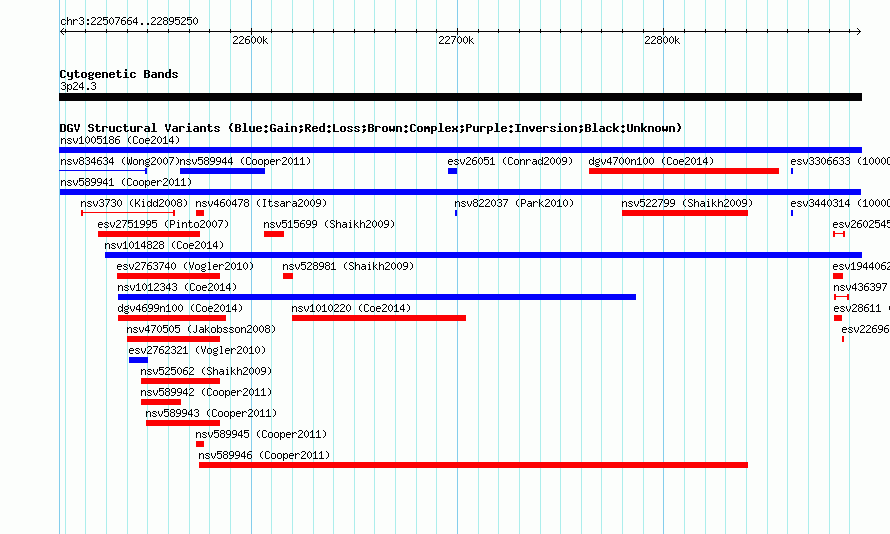
Task: Click nsv470505 (Jakobsson2008) variant label
Action: tap(201, 329)
